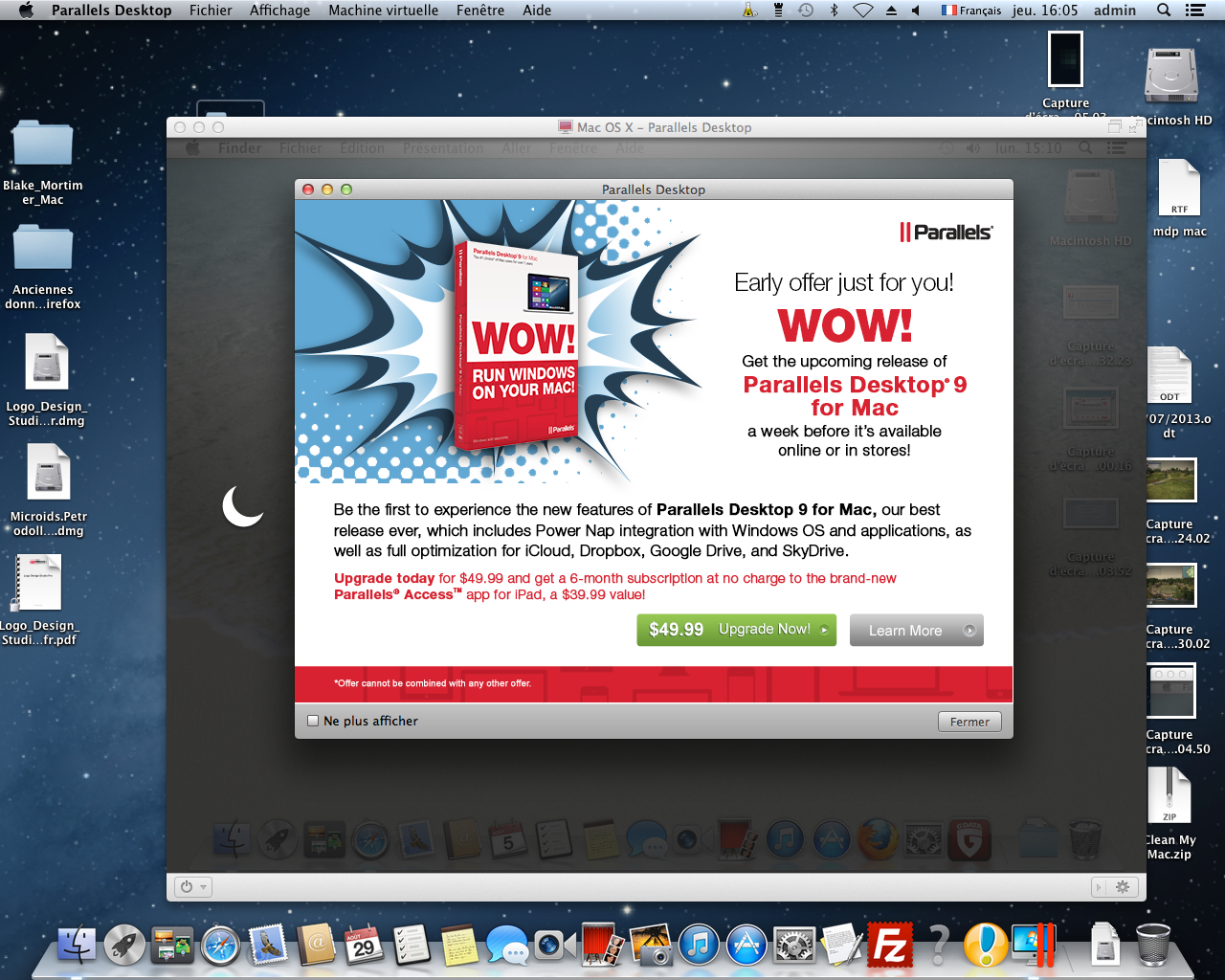The image size is (1225, 980).
Task: Open Finder from the Dock
Action: 77,945
